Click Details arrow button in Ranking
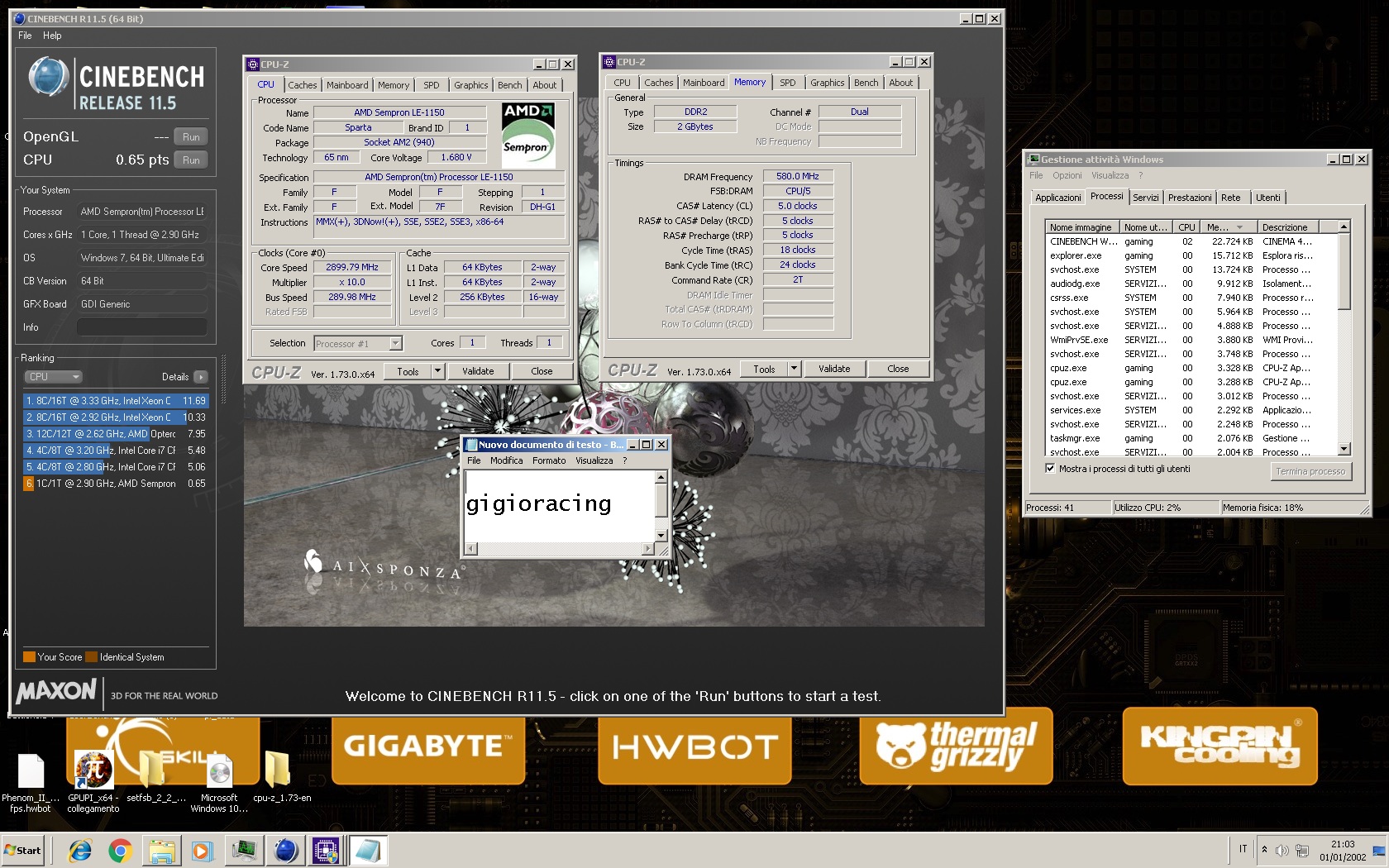The image size is (1389, 868). [201, 377]
